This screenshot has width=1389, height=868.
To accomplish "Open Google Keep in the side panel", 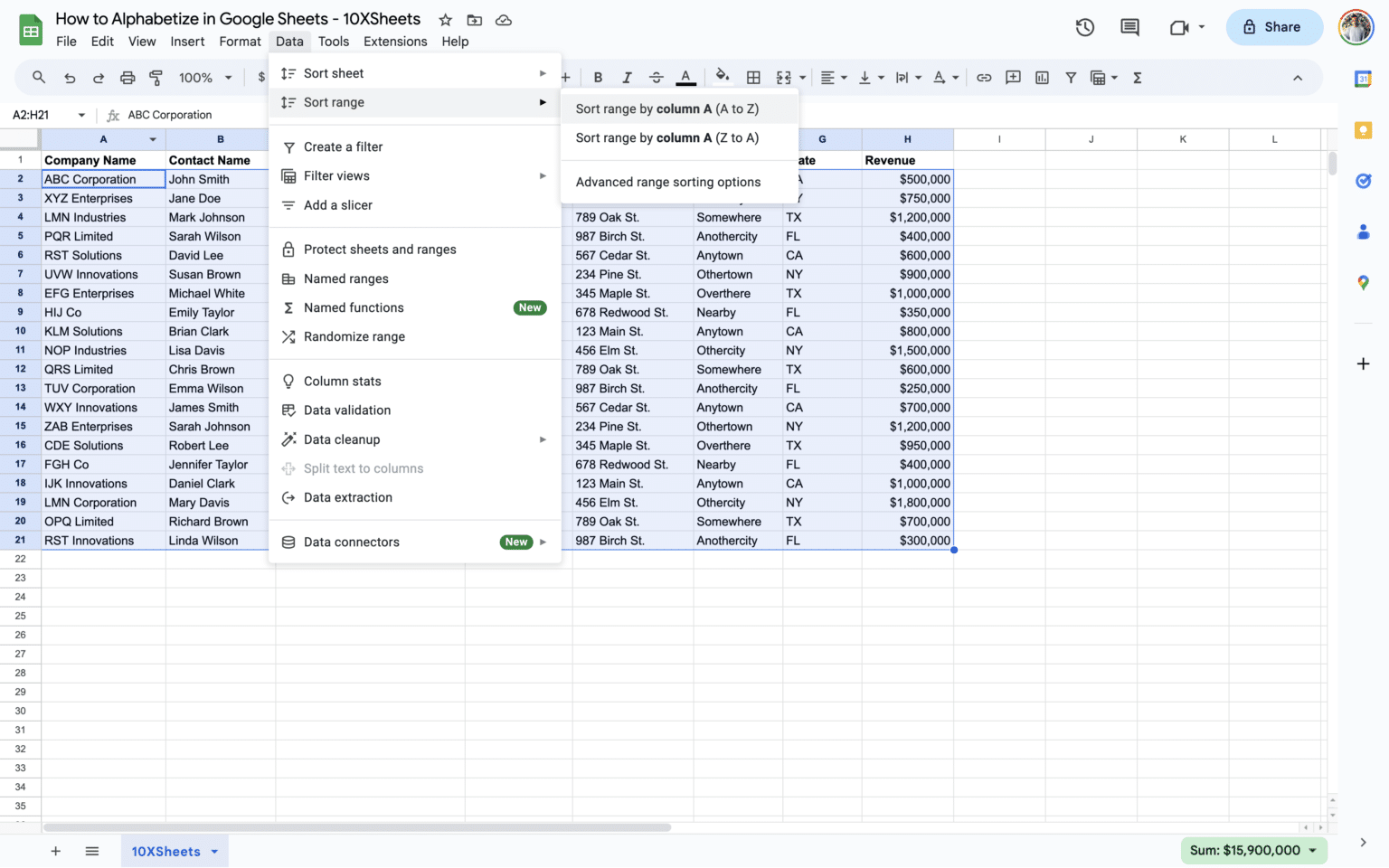I will tap(1364, 130).
